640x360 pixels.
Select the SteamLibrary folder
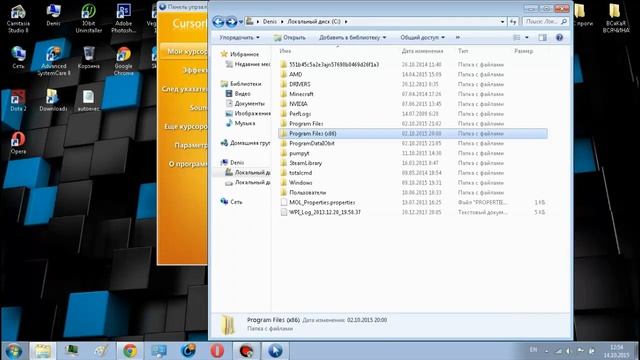point(413,163)
